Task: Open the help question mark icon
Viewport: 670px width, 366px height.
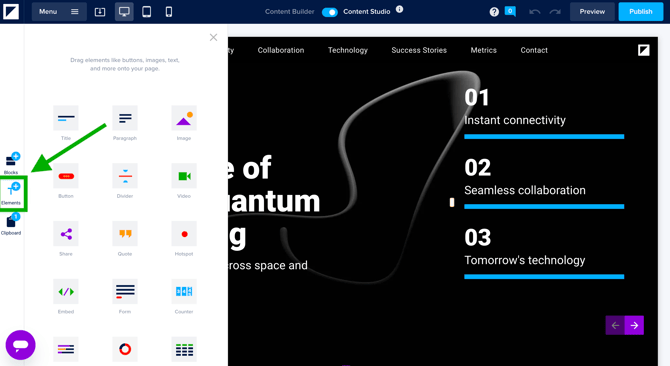Action: [x=494, y=12]
